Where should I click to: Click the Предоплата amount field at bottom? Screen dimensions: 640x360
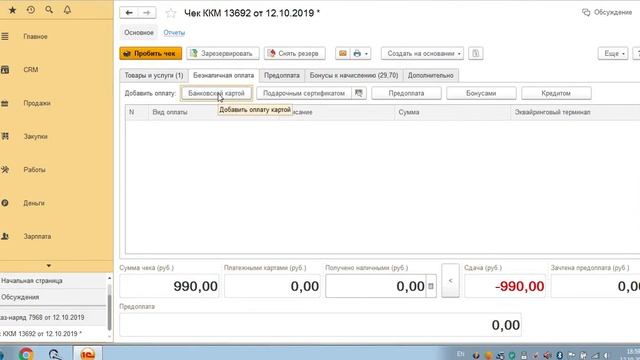[320, 325]
